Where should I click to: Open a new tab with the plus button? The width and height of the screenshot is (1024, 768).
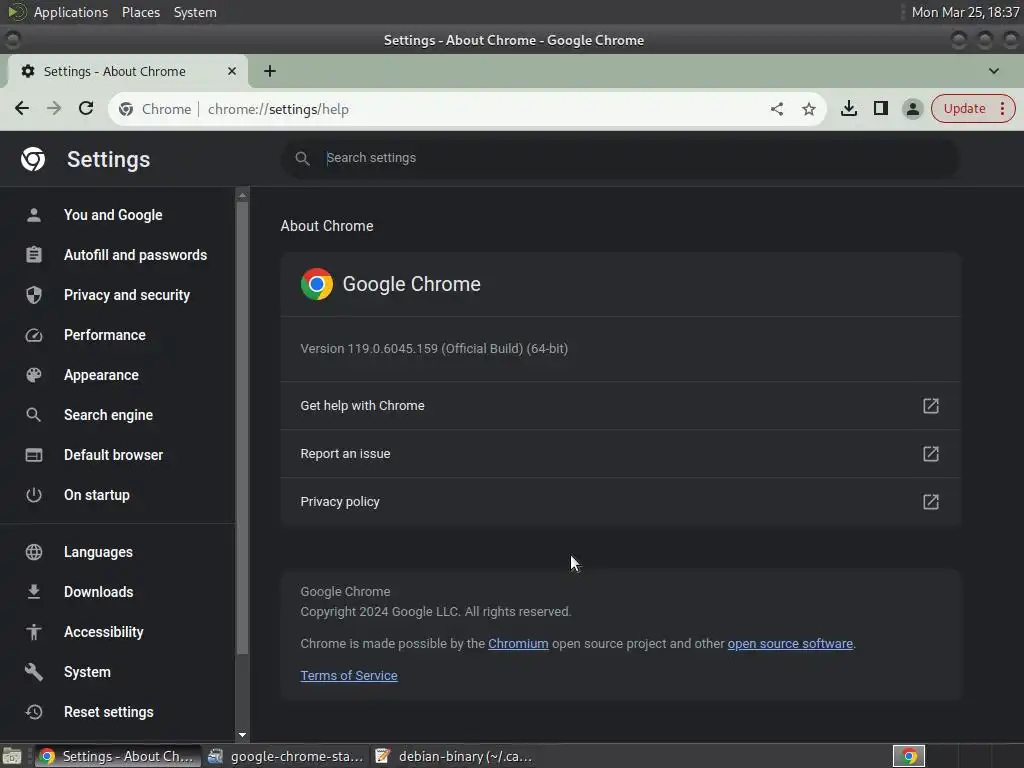[x=270, y=71]
